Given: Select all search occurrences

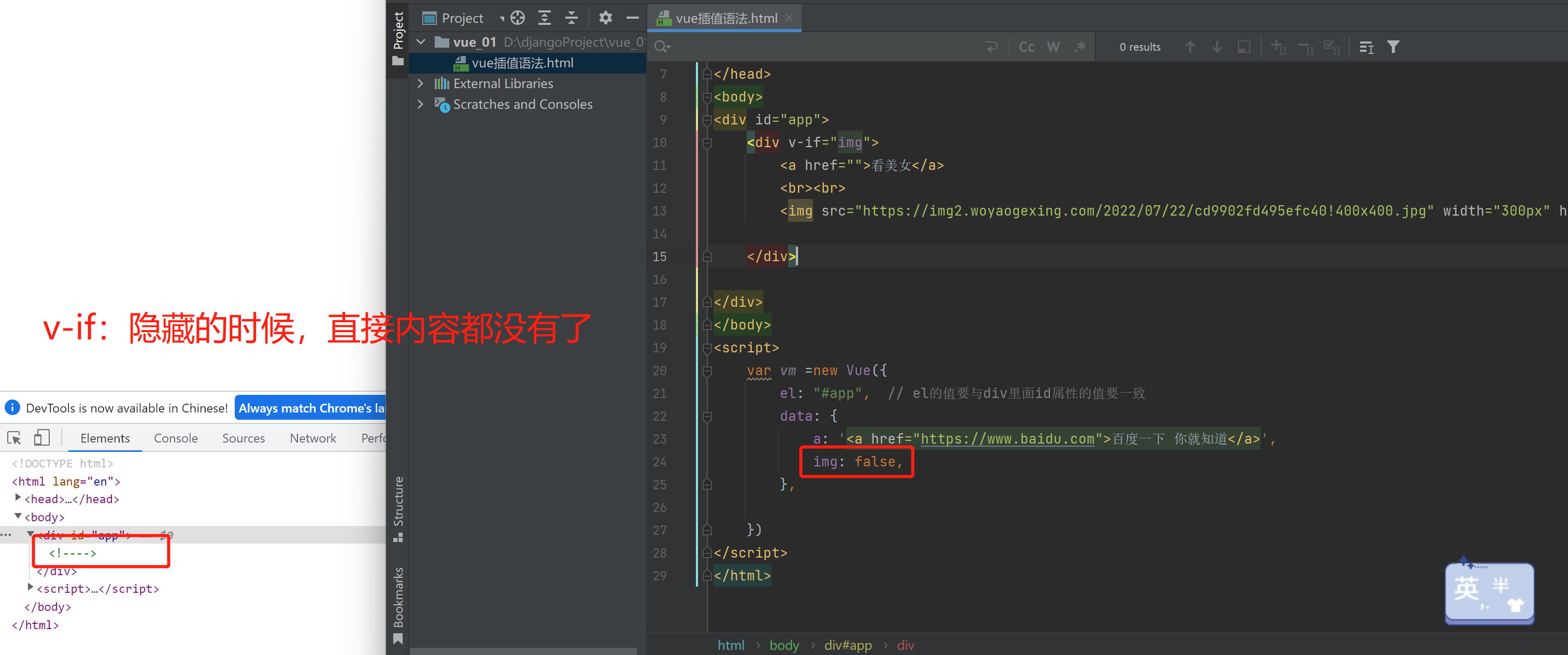Looking at the screenshot, I should point(1332,47).
